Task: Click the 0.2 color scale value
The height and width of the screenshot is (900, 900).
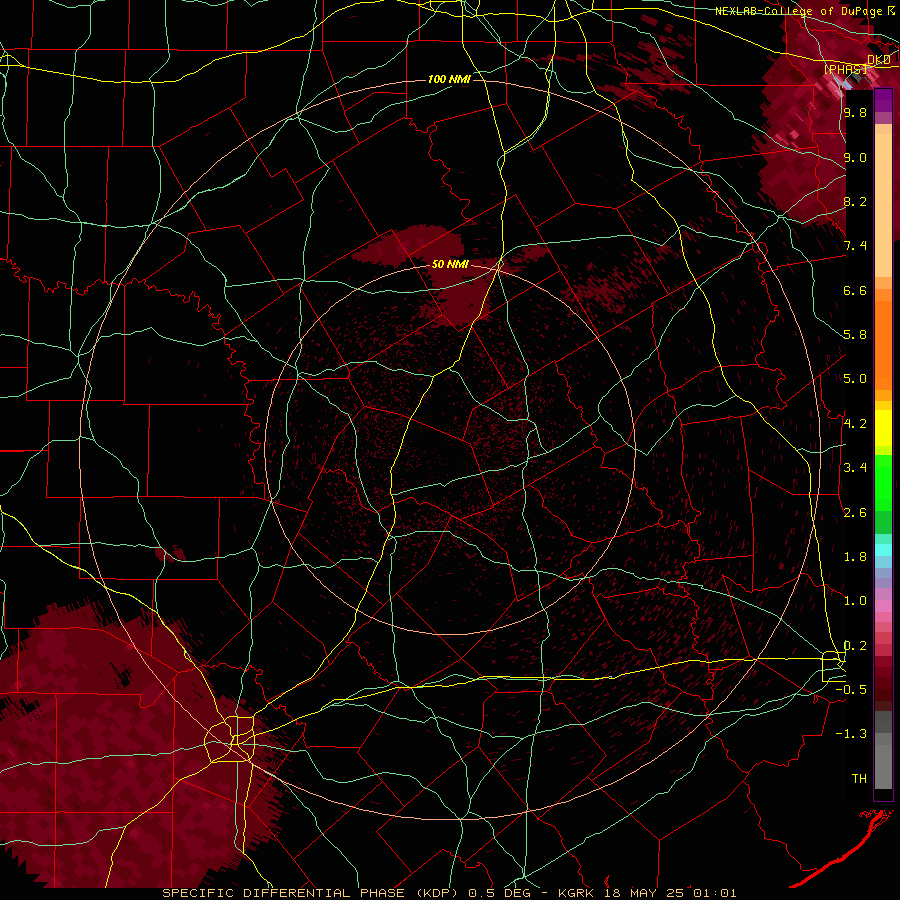Action: (855, 646)
